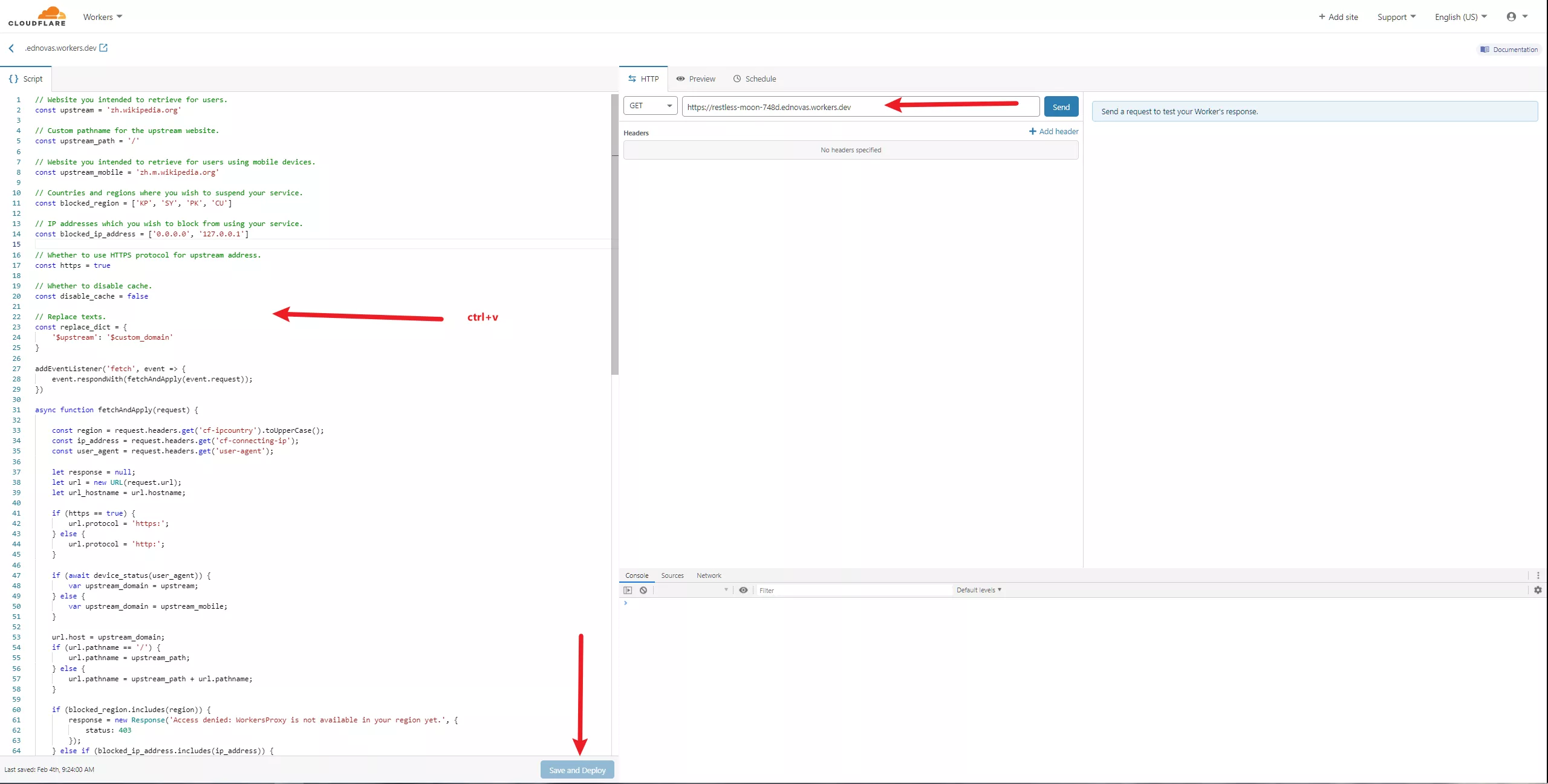The image size is (1548, 784).
Task: Open devtools three-dot more menu
Action: (1538, 575)
